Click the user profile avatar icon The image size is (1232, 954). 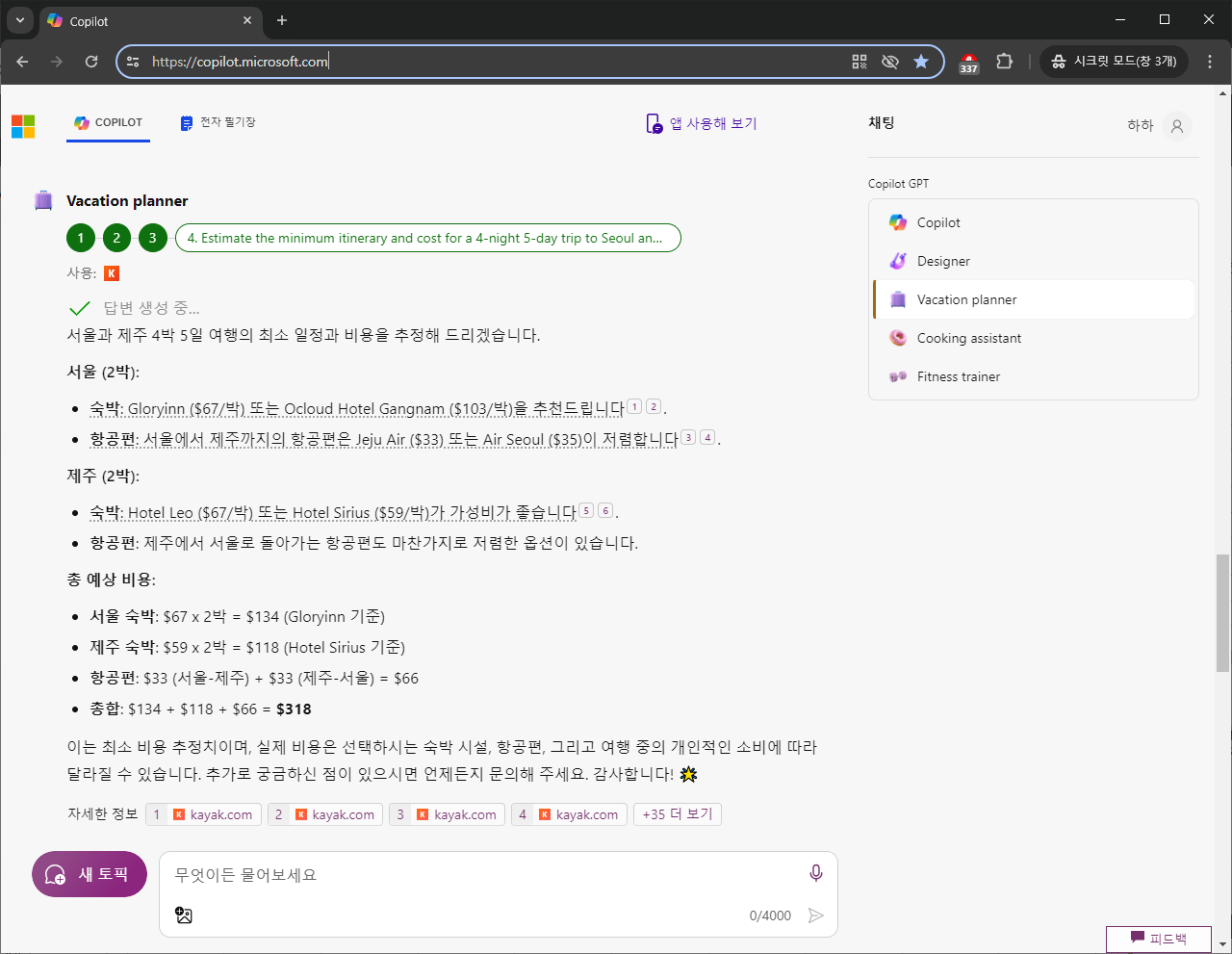[1176, 125]
